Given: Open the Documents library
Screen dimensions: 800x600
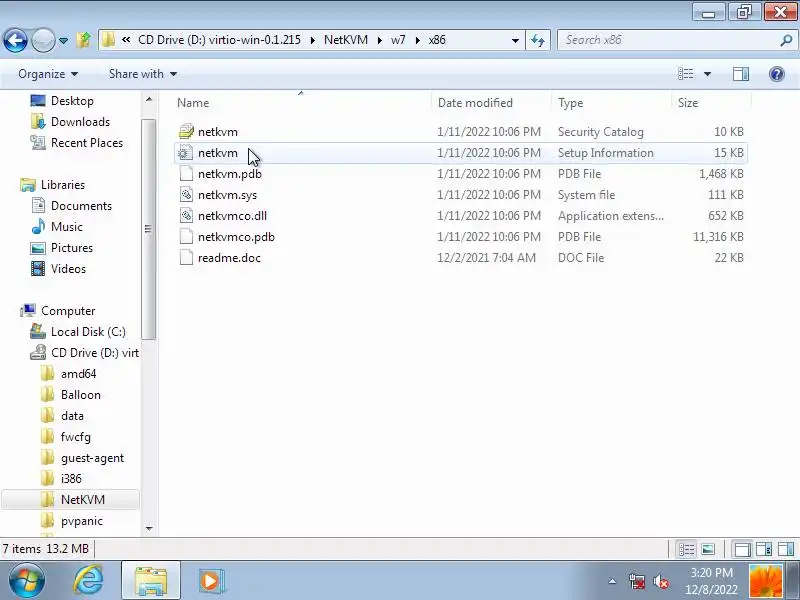Looking at the screenshot, I should pos(81,206).
